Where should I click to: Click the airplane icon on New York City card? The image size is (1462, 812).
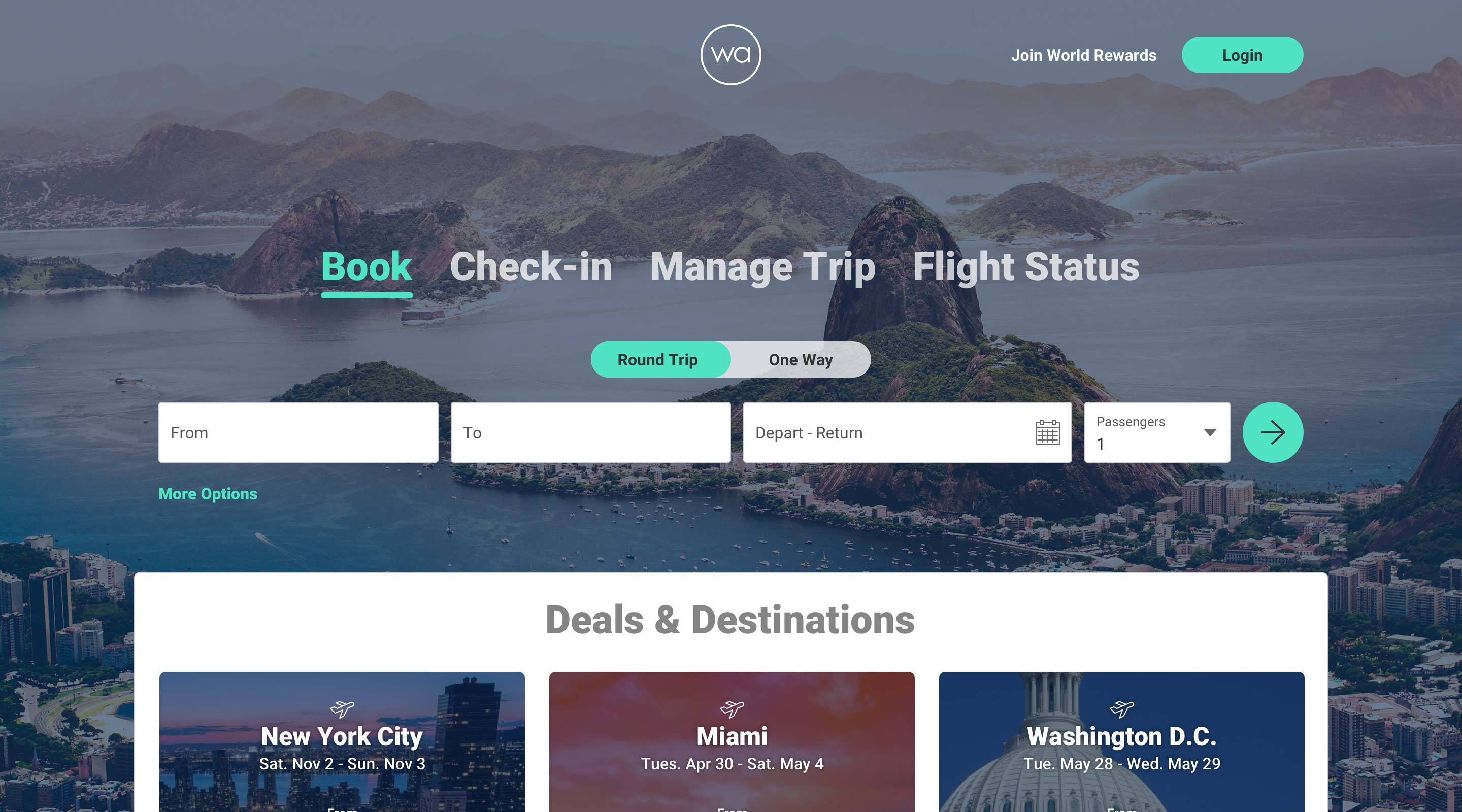[342, 709]
